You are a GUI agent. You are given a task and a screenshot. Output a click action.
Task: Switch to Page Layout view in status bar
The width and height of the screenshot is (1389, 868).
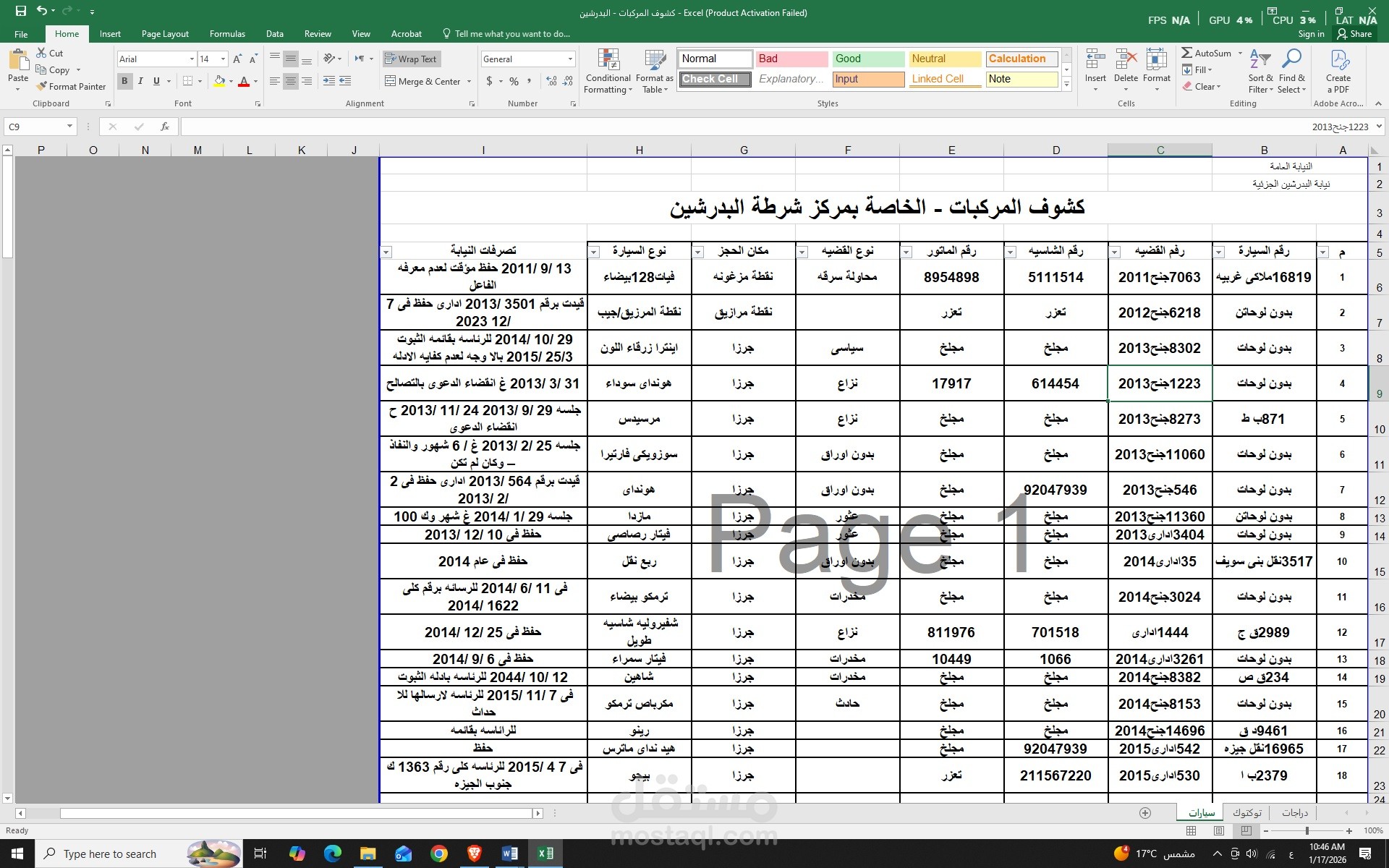[x=1219, y=830]
